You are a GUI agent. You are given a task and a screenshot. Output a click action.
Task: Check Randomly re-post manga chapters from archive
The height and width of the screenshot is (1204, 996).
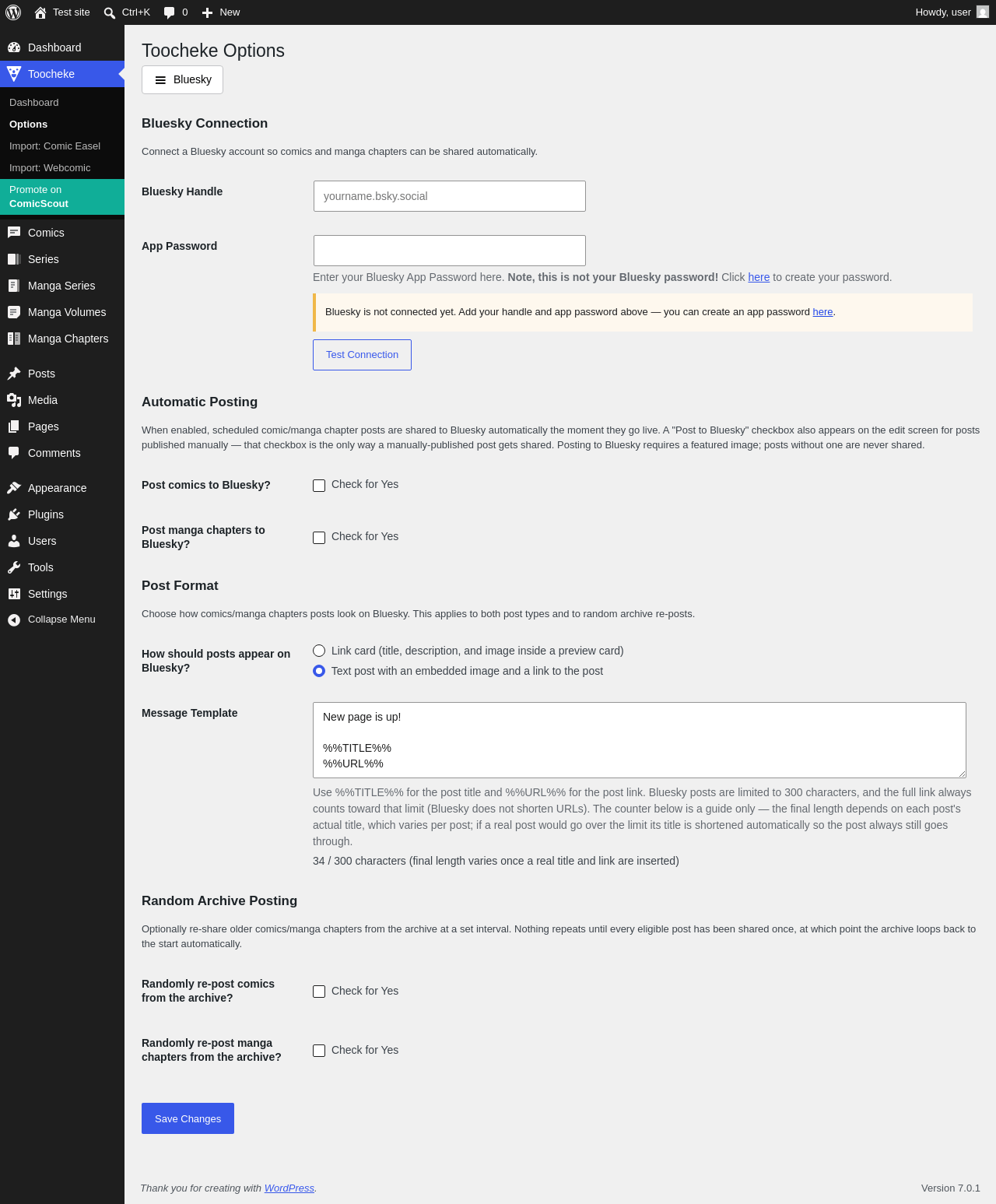319,1051
